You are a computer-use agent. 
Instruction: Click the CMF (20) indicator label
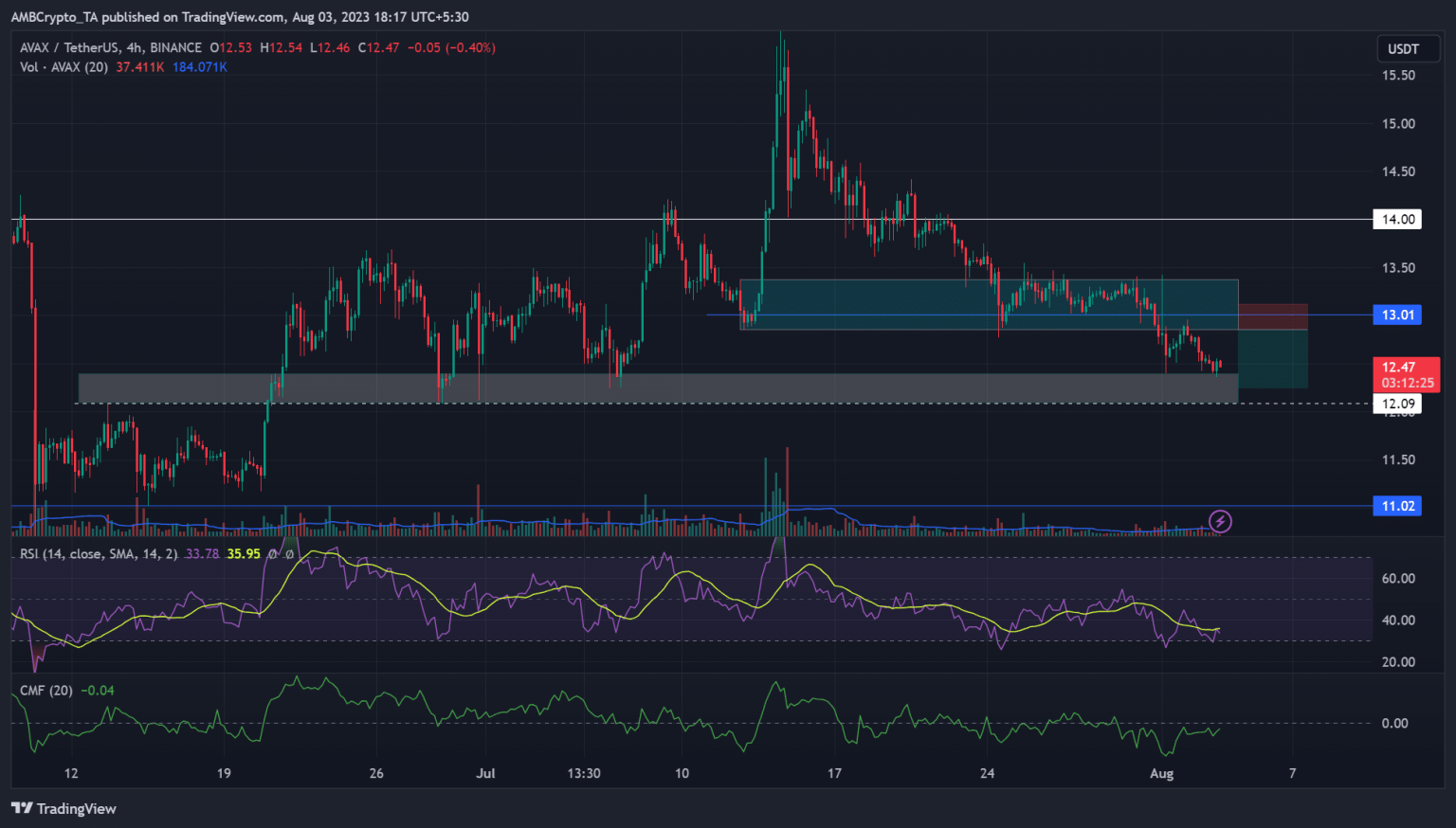(45, 691)
